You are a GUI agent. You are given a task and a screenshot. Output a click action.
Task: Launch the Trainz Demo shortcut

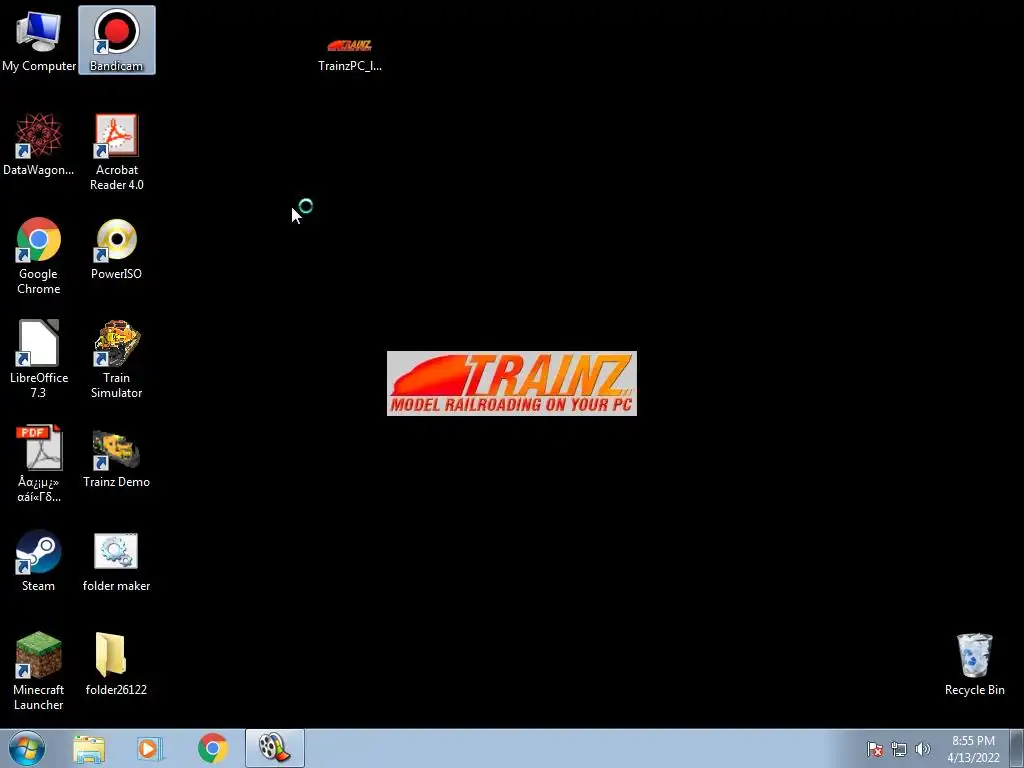[x=116, y=457]
